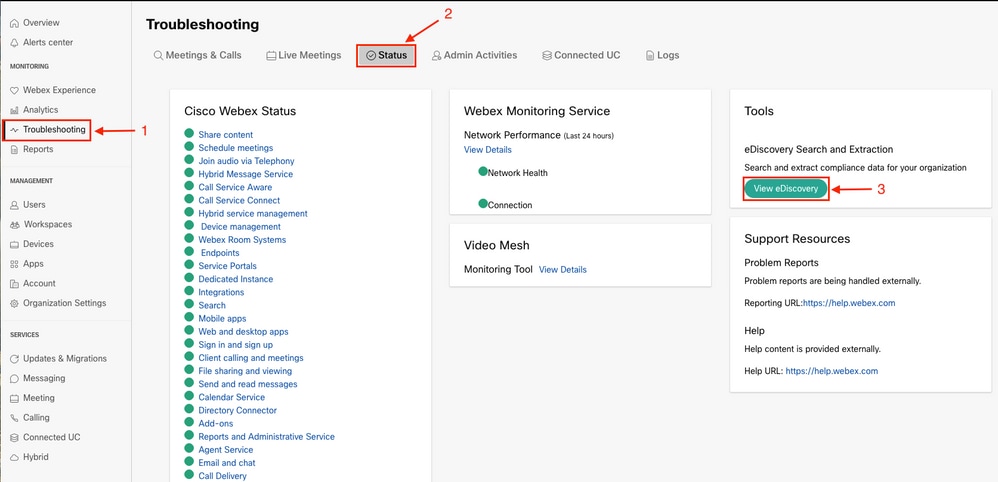Image resolution: width=998 pixels, height=482 pixels.
Task: Open the Dedicated Instance link
Action: (x=235, y=280)
